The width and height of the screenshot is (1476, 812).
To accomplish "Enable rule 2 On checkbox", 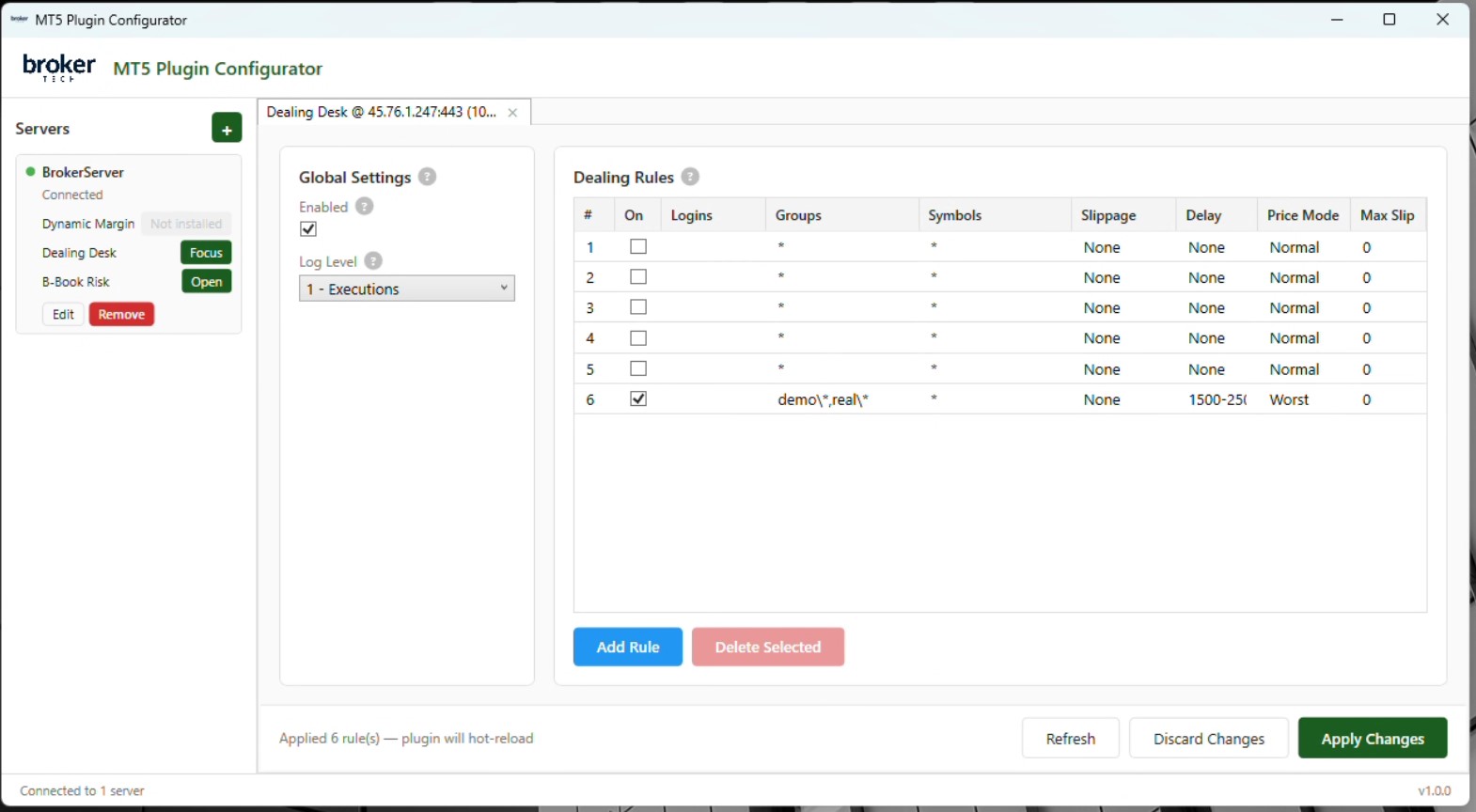I will 638,277.
